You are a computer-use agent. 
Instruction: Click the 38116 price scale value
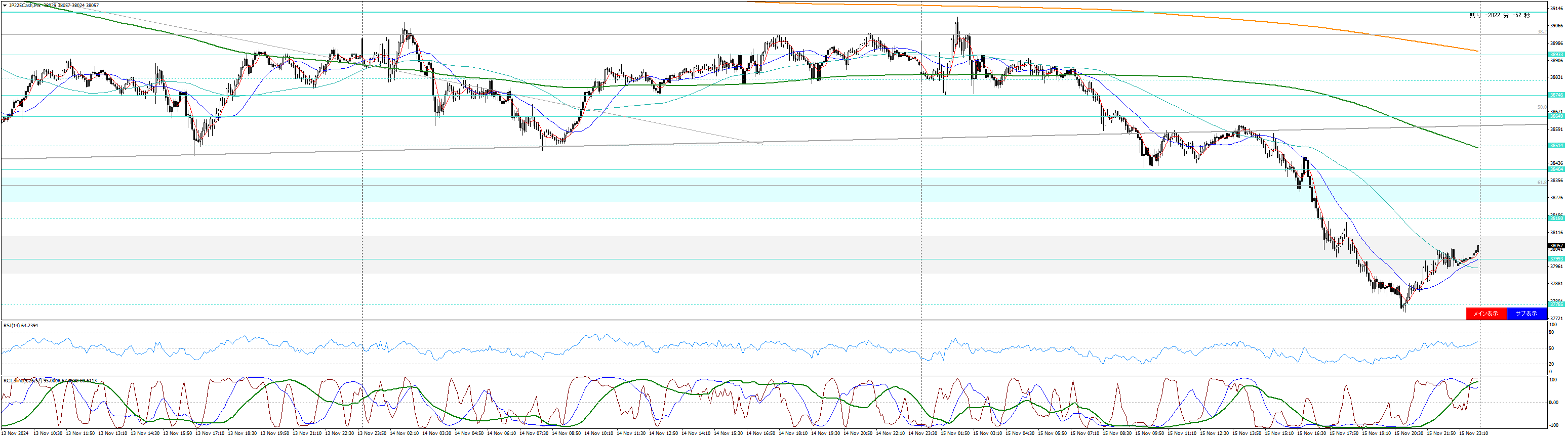[1557, 233]
